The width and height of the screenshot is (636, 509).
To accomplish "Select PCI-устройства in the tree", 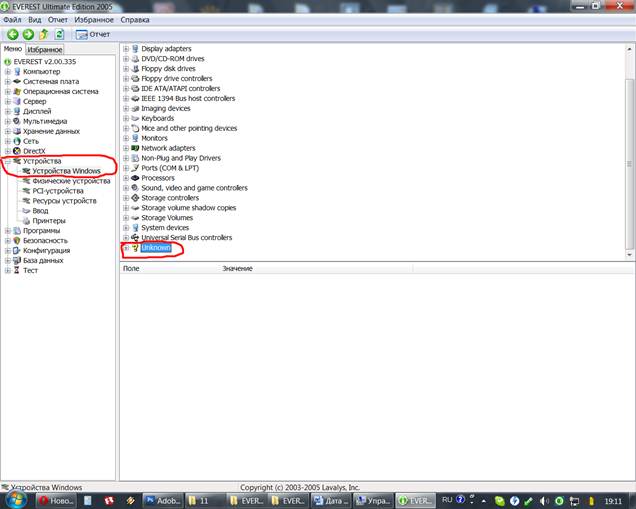I will click(x=58, y=191).
